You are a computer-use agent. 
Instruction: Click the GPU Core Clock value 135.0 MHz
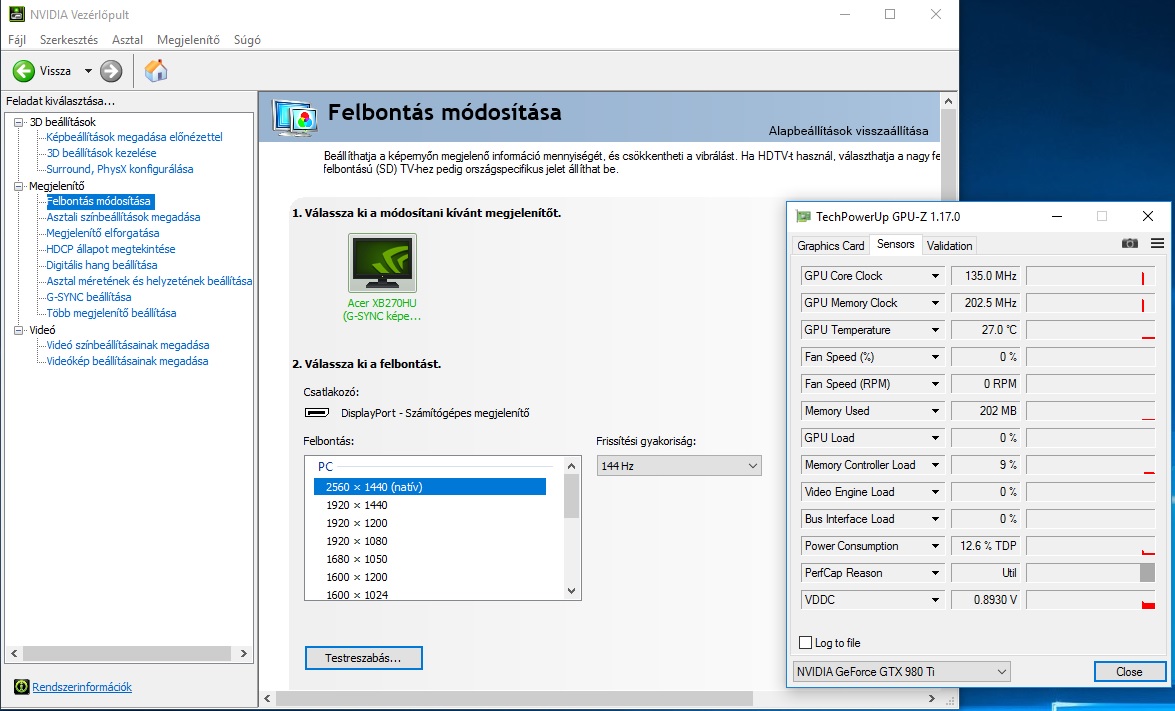tap(984, 276)
